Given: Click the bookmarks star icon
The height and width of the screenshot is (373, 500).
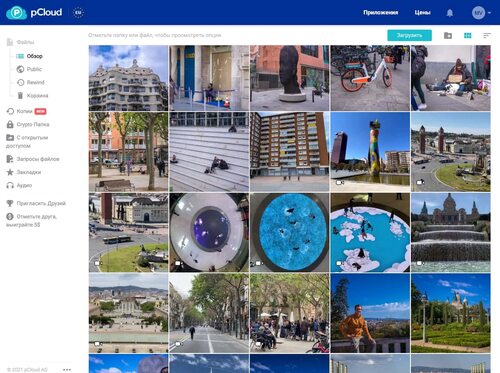Looking at the screenshot, I should (x=10, y=172).
